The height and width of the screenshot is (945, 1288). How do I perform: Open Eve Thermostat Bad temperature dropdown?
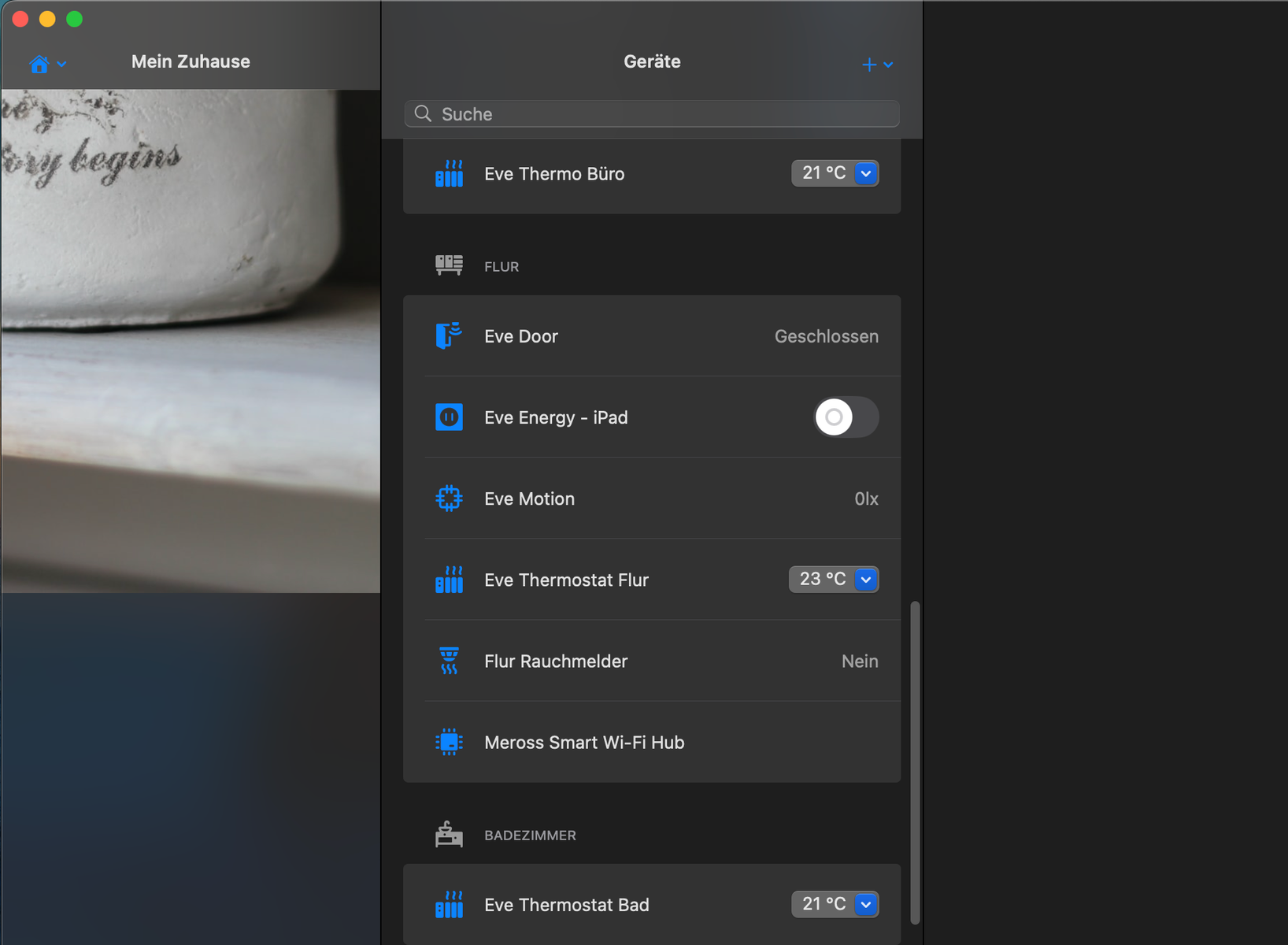click(865, 905)
